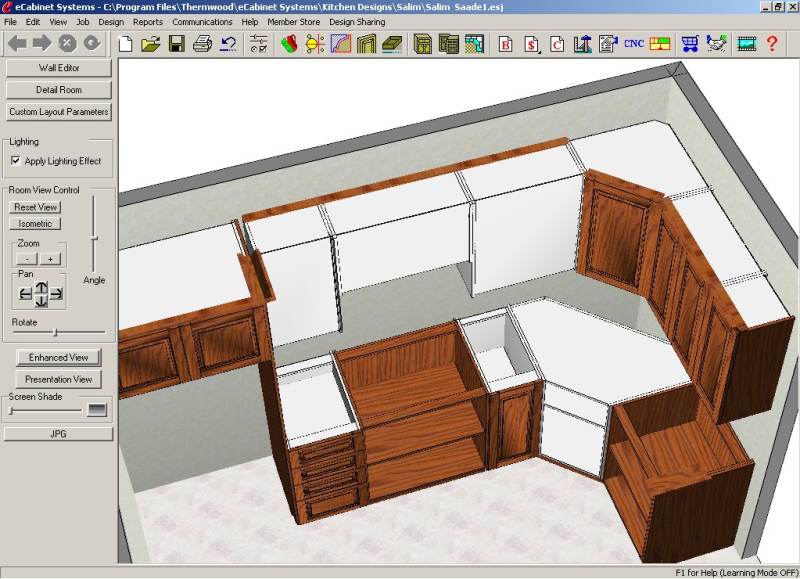Switch to Presentation View
Image resolution: width=800 pixels, height=579 pixels.
tap(59, 379)
